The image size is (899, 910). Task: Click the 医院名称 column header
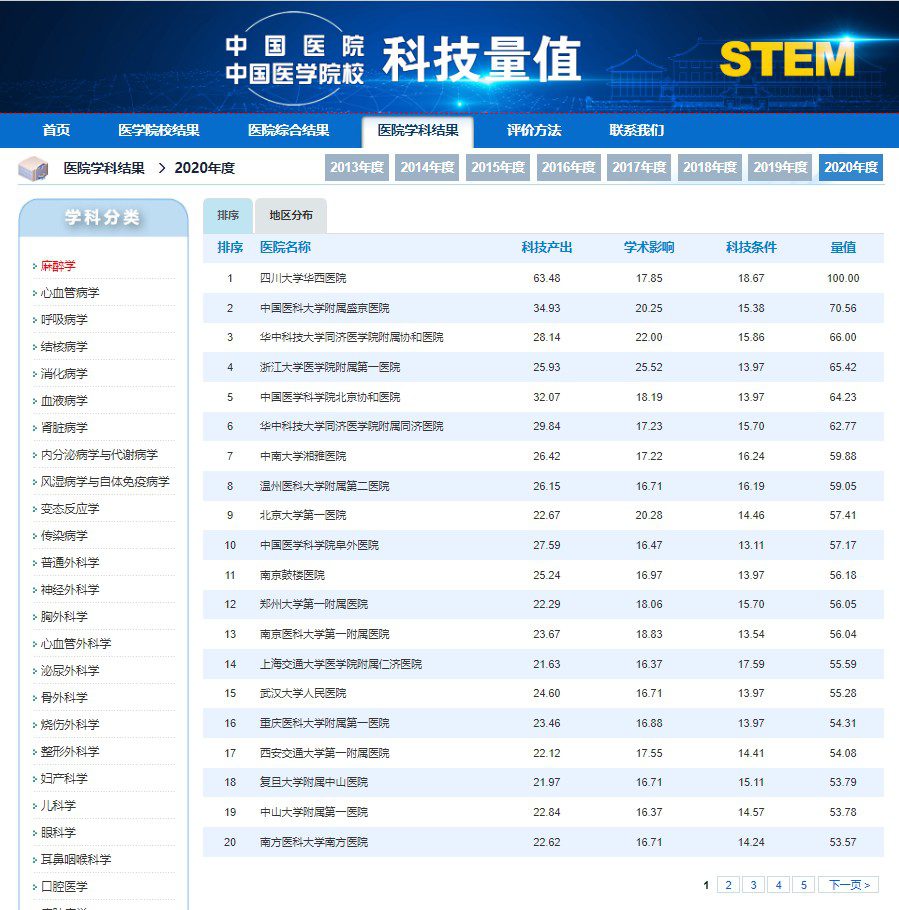coord(285,248)
